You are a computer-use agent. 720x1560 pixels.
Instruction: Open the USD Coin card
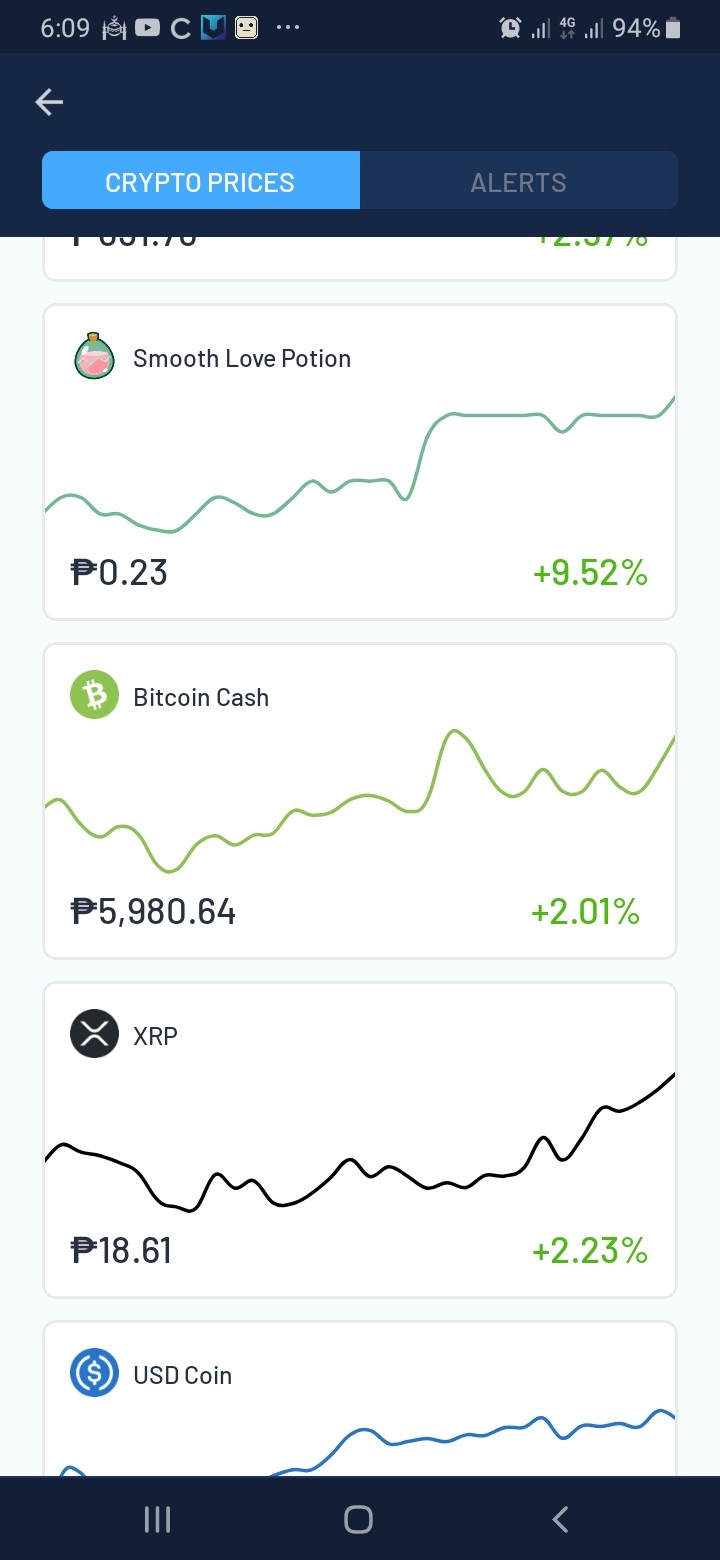(x=360, y=1398)
